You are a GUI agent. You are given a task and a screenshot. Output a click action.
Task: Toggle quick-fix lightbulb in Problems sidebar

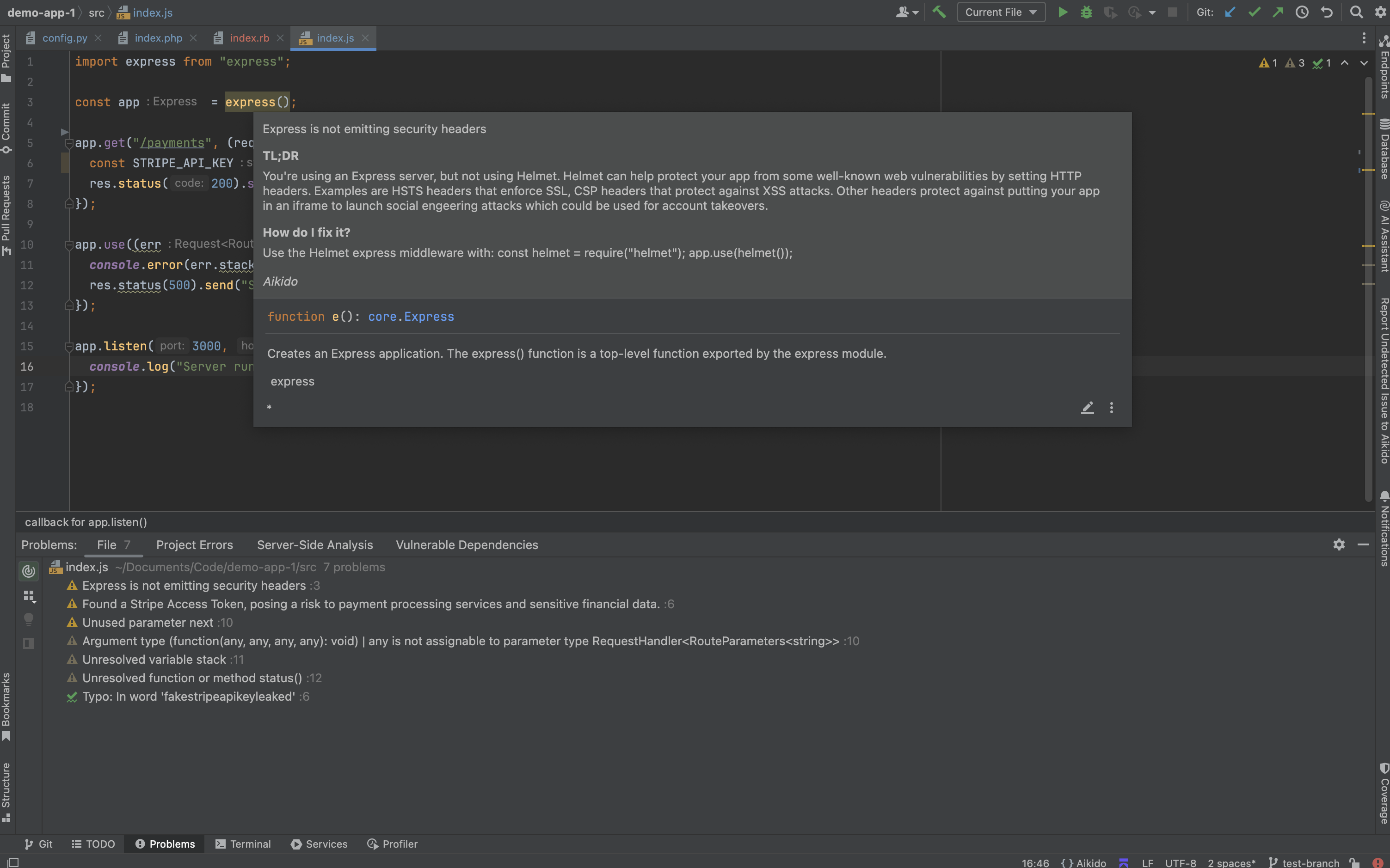point(29,619)
